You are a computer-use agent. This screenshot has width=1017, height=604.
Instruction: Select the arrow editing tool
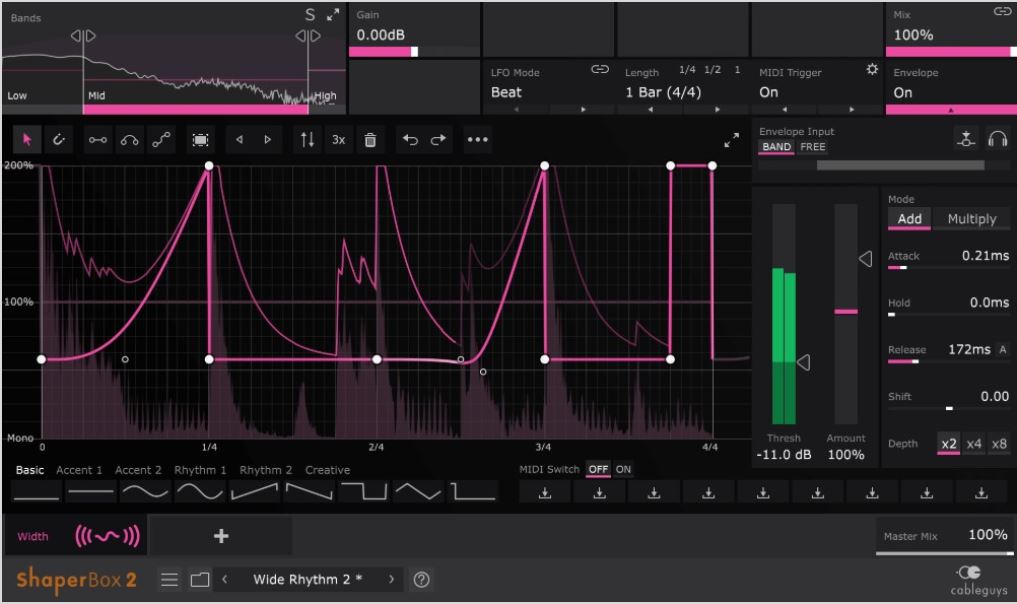coord(27,140)
